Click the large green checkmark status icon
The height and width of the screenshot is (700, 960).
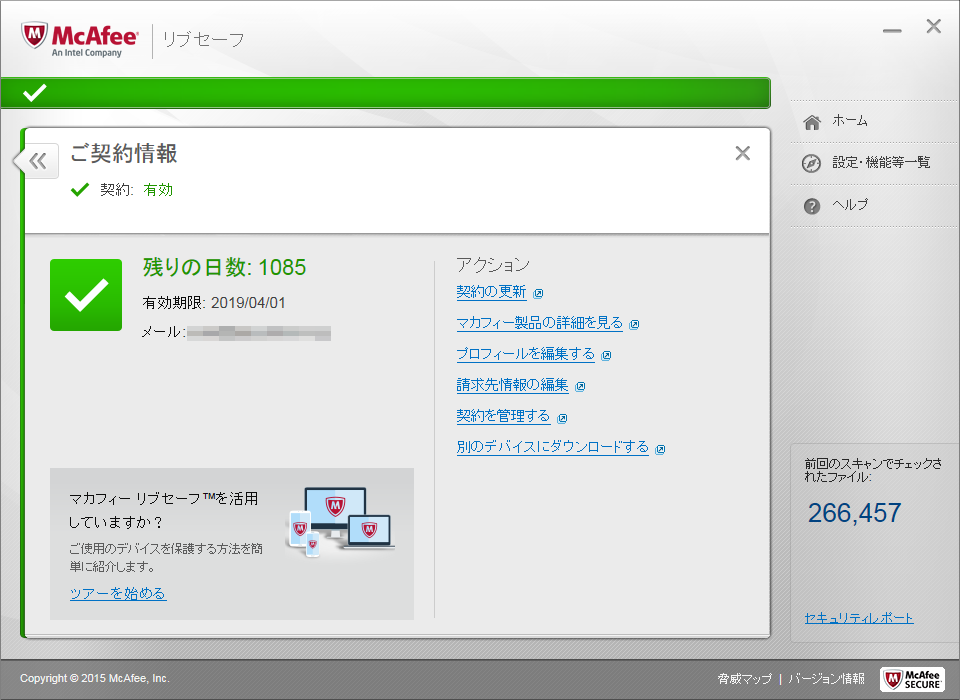(86, 295)
